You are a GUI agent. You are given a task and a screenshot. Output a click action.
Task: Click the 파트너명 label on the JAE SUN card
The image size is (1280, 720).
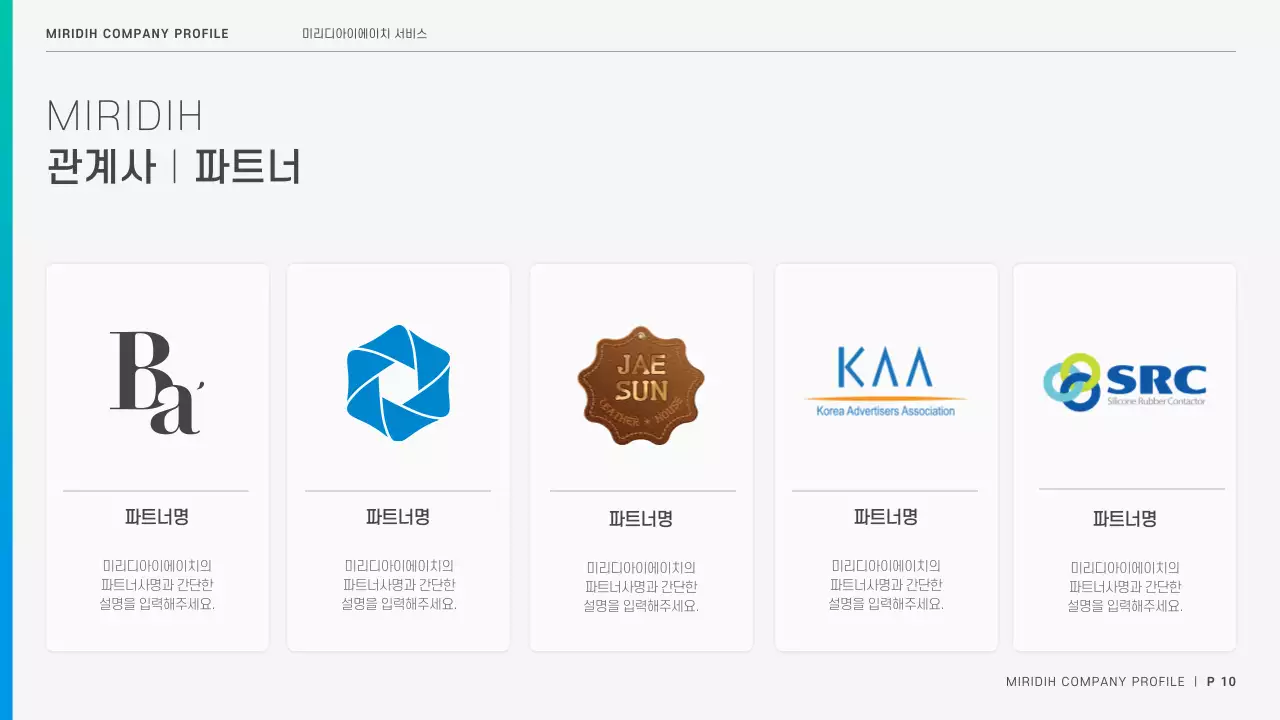point(641,519)
